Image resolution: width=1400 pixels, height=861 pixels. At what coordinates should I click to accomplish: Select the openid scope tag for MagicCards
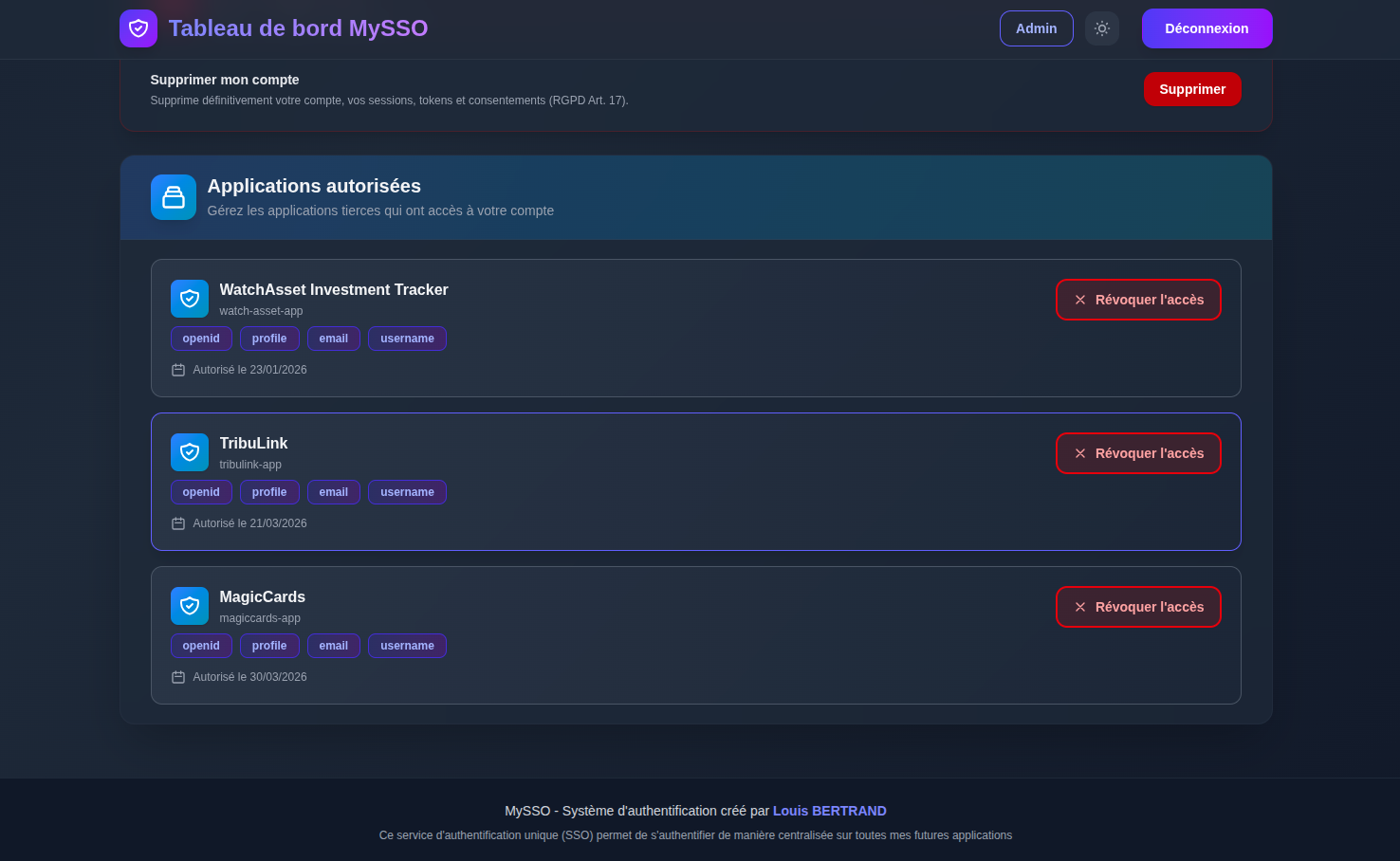(x=201, y=646)
